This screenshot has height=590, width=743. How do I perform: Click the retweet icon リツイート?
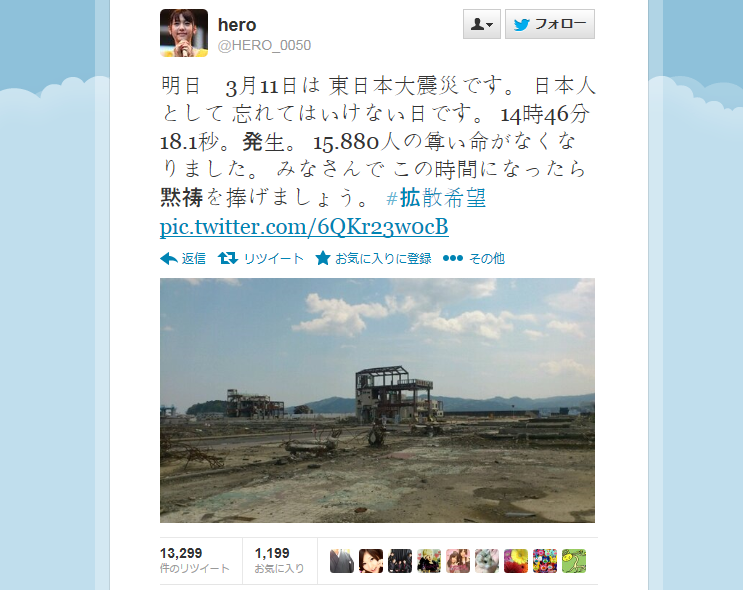coord(261,258)
